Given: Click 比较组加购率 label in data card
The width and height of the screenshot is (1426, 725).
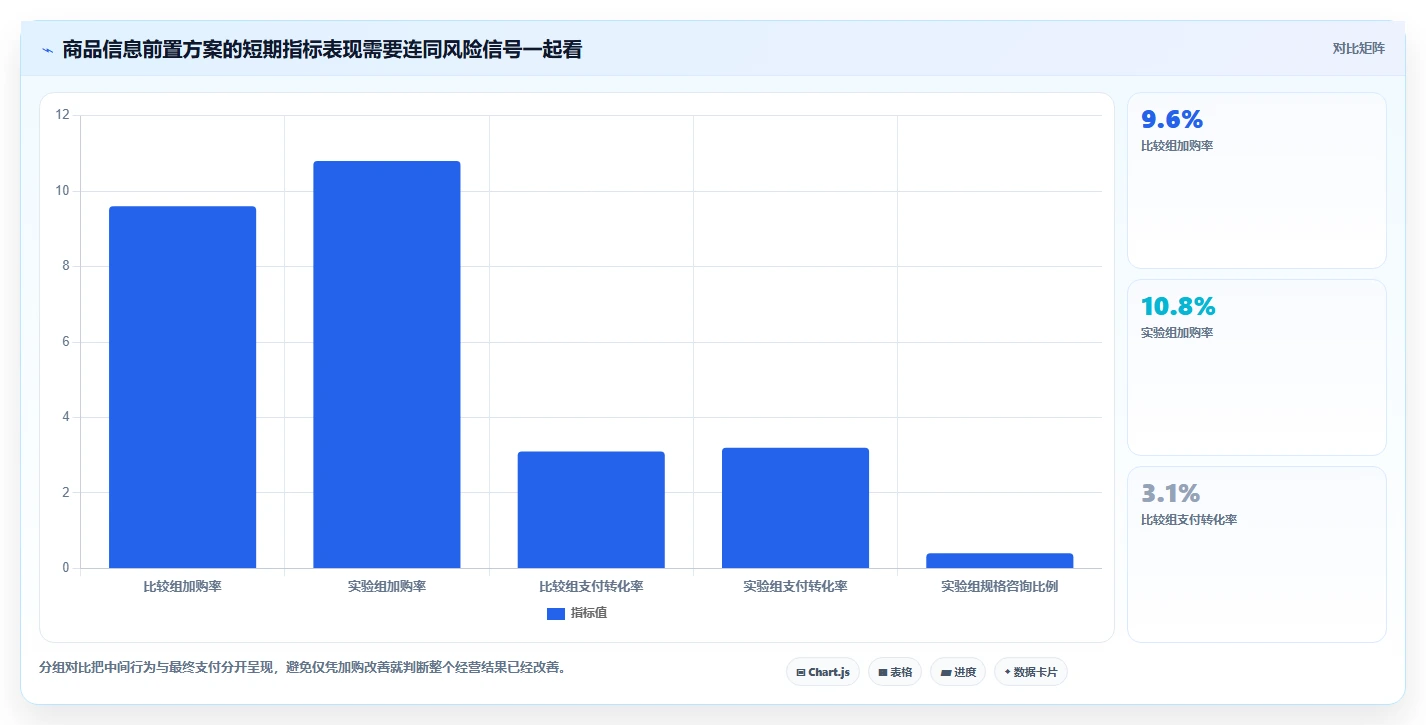Looking at the screenshot, I should (1177, 146).
